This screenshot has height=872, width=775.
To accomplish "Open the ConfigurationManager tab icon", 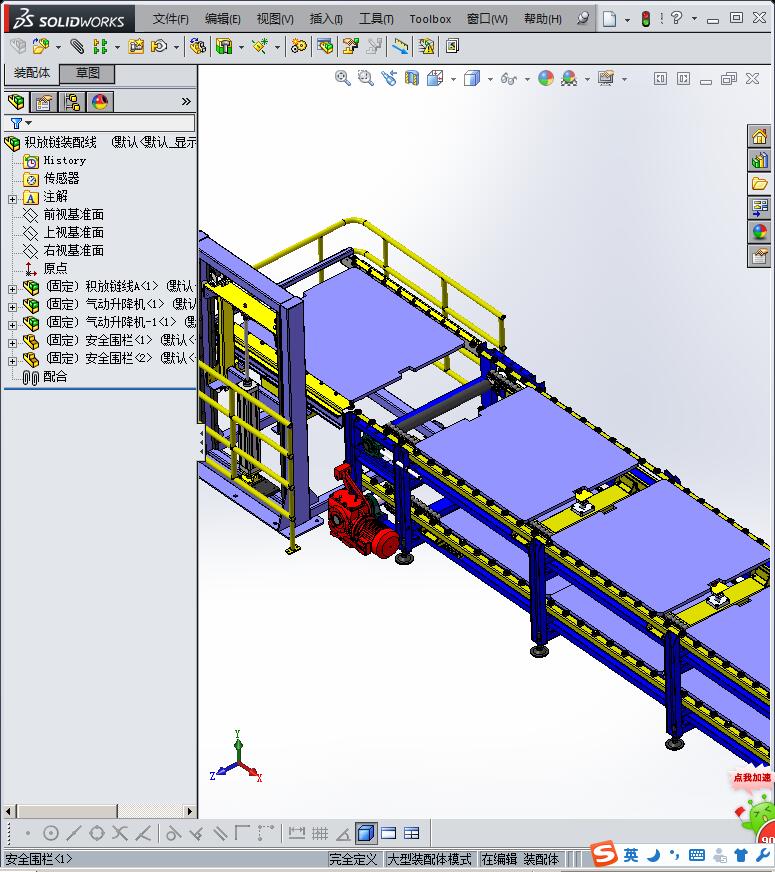I will point(72,102).
